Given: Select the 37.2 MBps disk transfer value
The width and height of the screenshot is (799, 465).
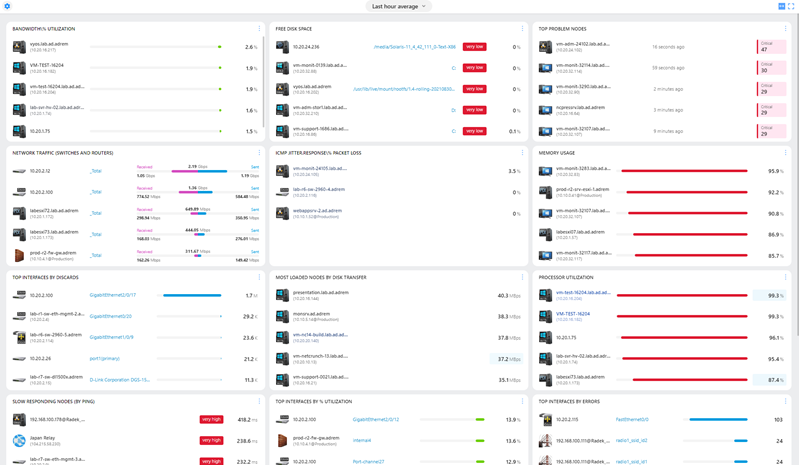Looking at the screenshot, I should [x=509, y=359].
